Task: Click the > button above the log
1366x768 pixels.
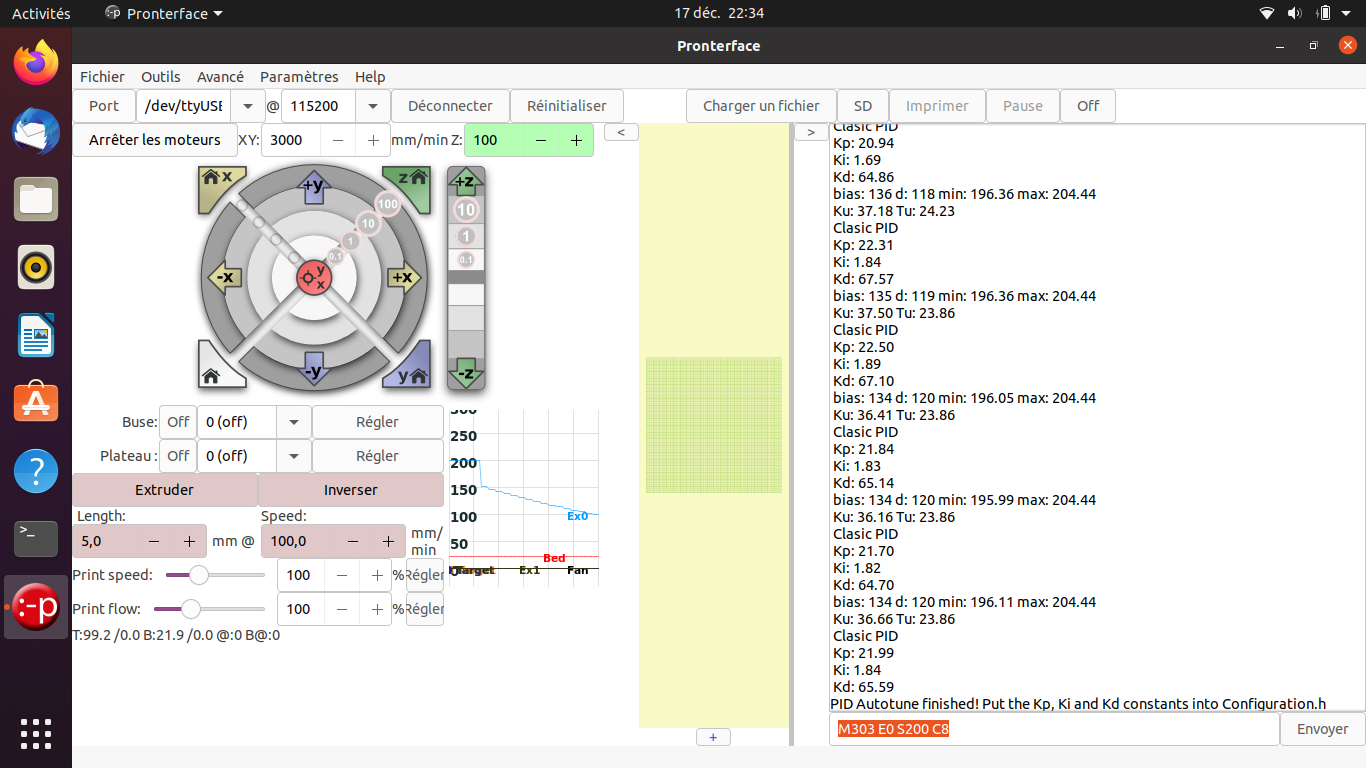Action: click(x=811, y=132)
